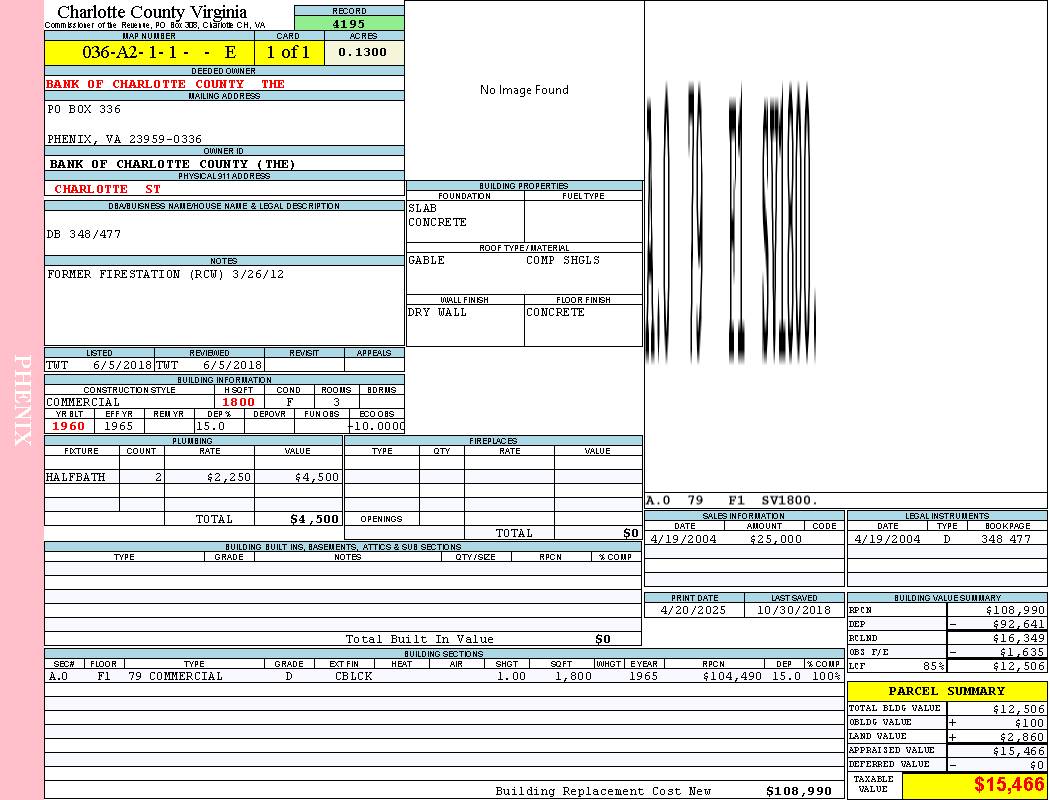Click OBLDG VALUE $100
Image resolution: width=1050 pixels, height=800 pixels.
tap(1029, 723)
